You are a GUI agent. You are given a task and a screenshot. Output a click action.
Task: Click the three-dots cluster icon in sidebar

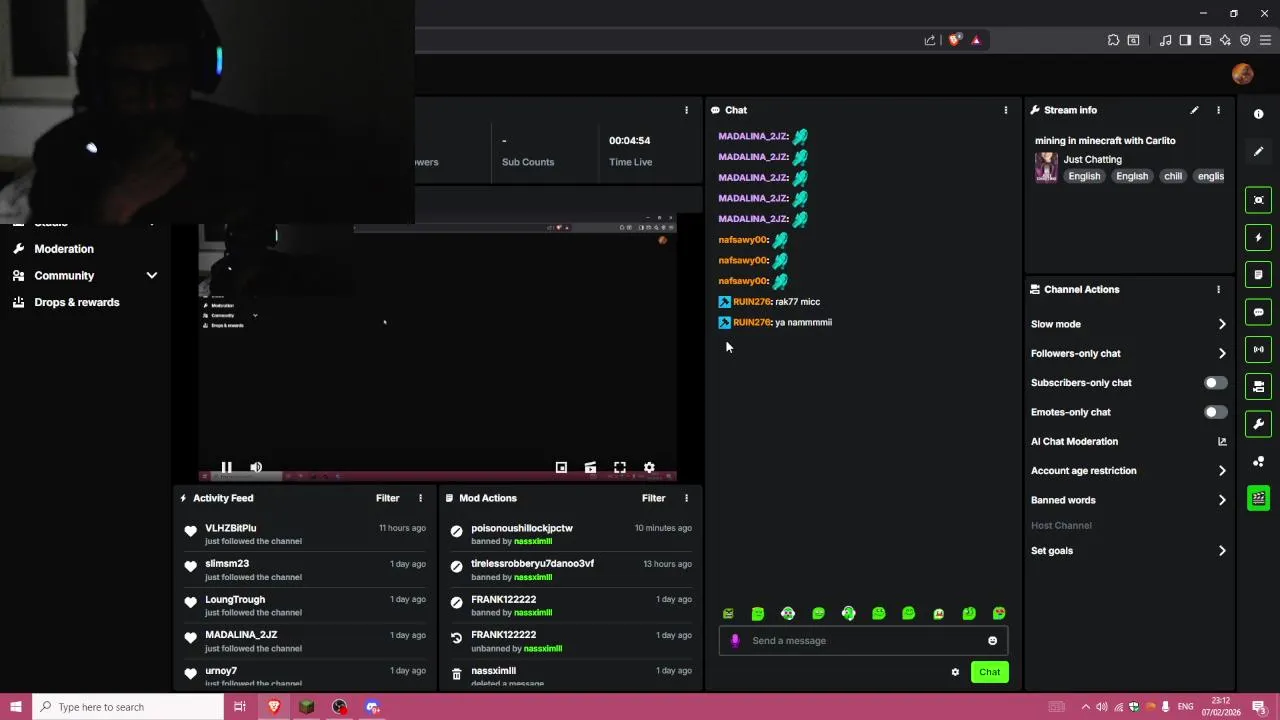point(1258,461)
